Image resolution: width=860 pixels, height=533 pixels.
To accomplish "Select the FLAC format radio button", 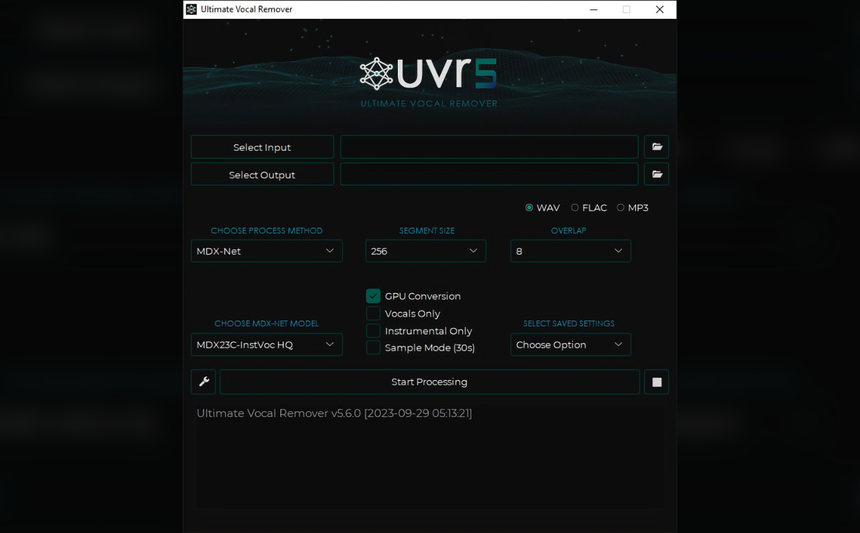I will pyautogui.click(x=575, y=208).
